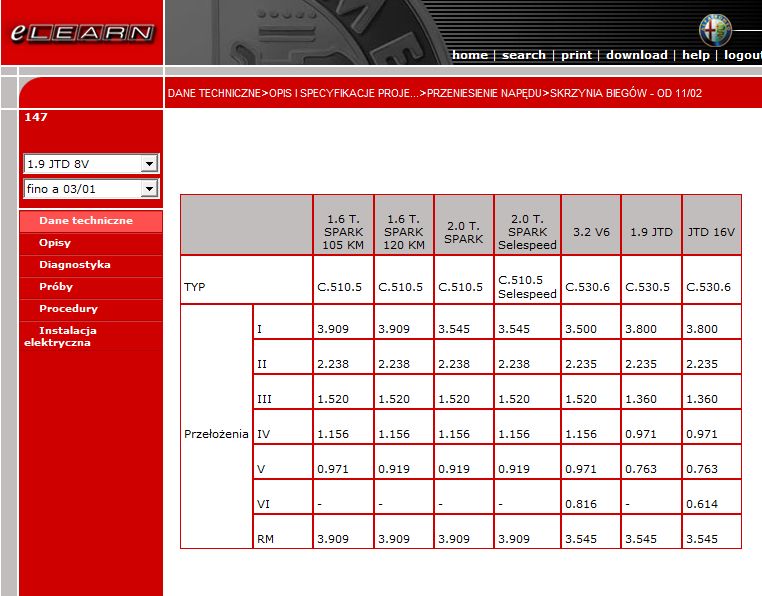
Task: Open the fino a 03/01 date dropdown arrow
Action: tap(149, 189)
